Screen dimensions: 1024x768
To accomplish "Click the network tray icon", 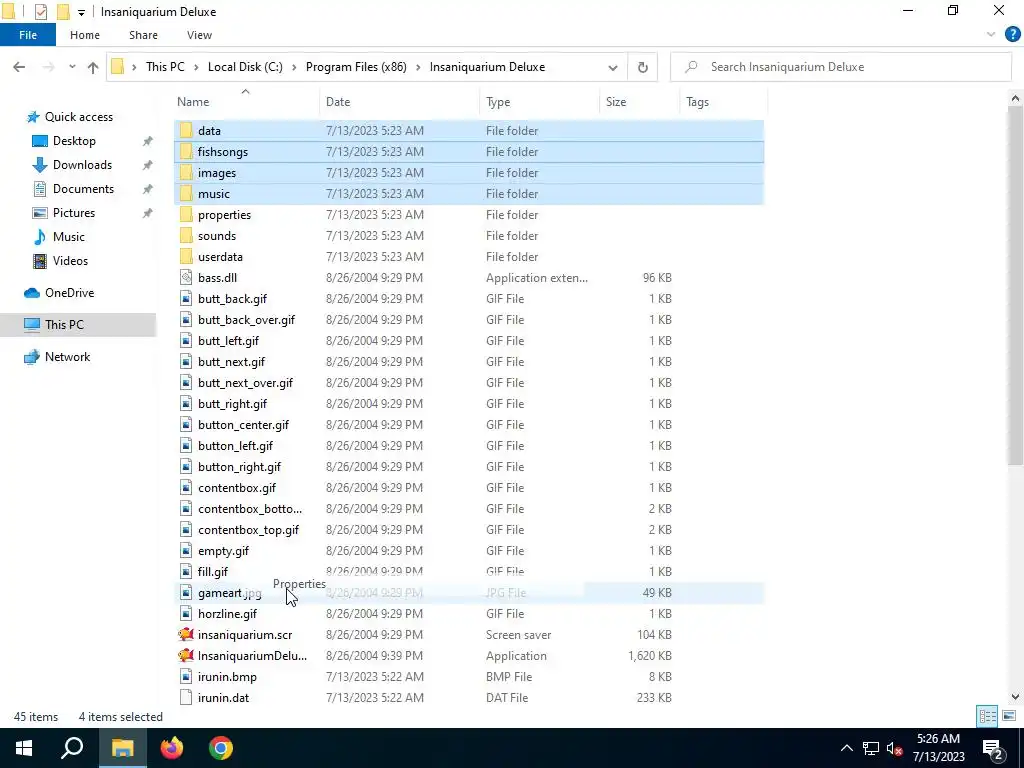I will (x=871, y=748).
